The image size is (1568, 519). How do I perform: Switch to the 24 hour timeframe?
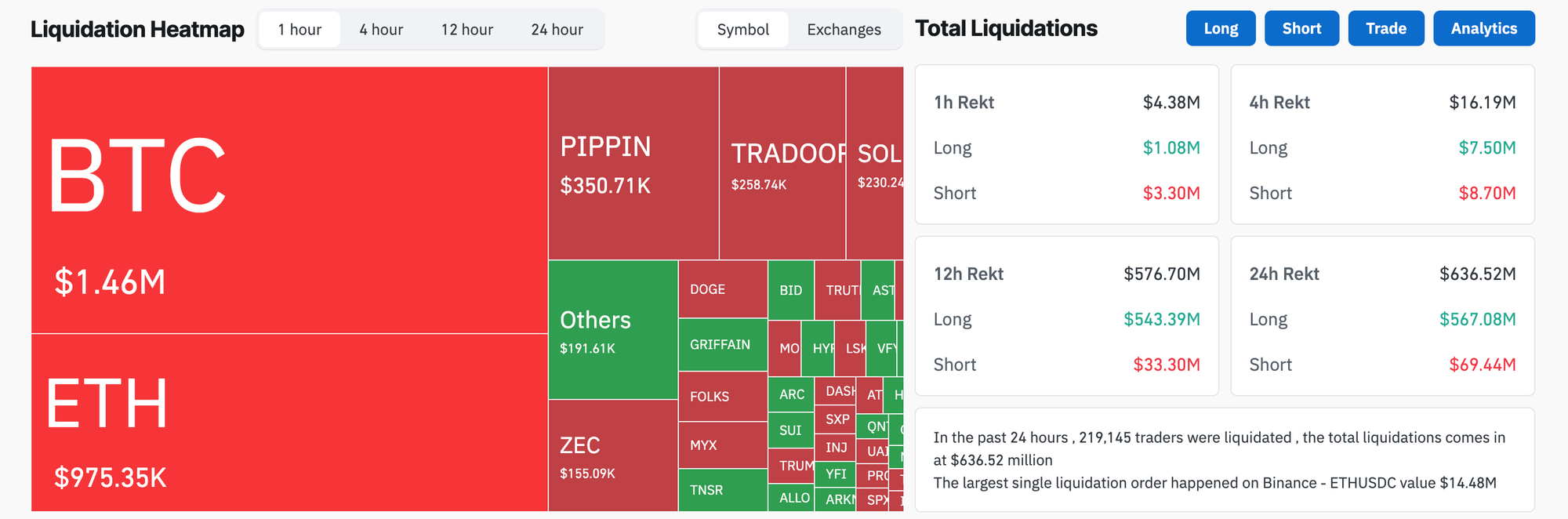point(558,29)
